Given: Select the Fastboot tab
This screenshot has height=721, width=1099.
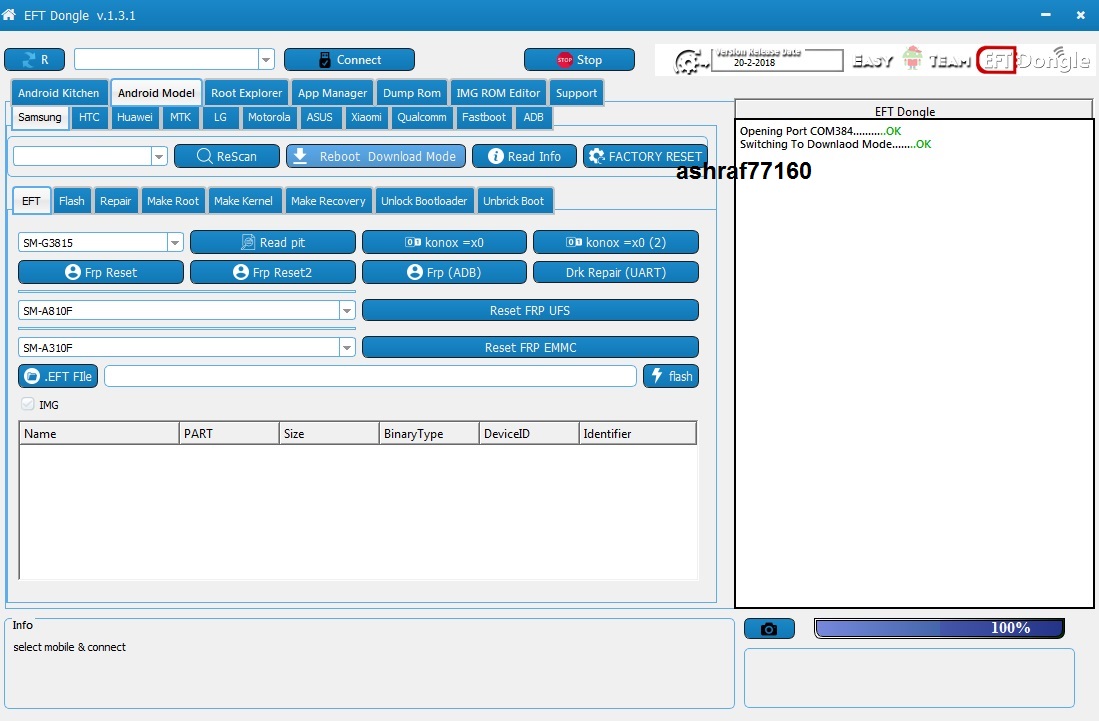Looking at the screenshot, I should click(x=484, y=117).
